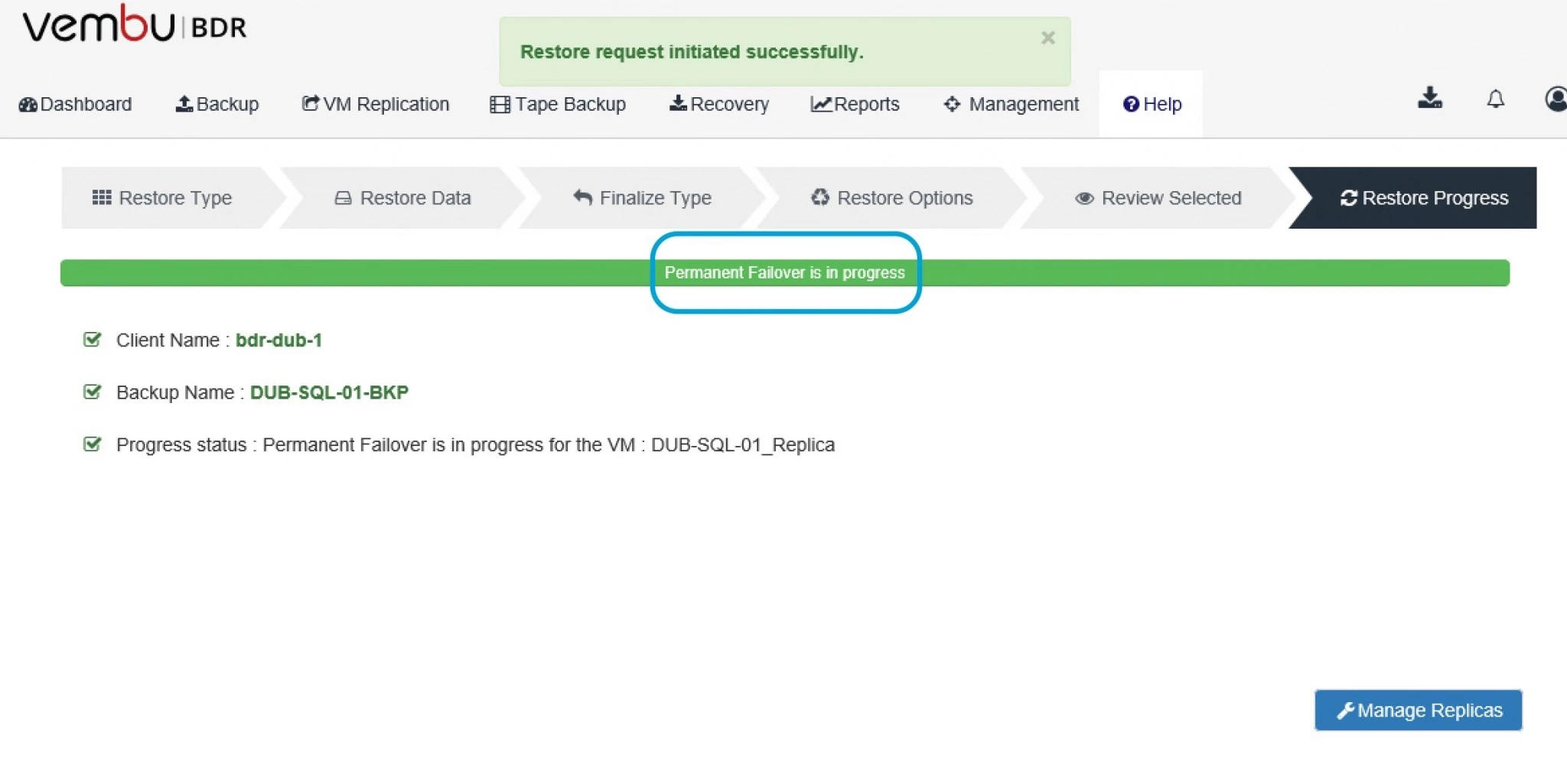Click the Vembu BDR logo
Image resolution: width=1567 pixels, height=784 pixels.
click(135, 24)
